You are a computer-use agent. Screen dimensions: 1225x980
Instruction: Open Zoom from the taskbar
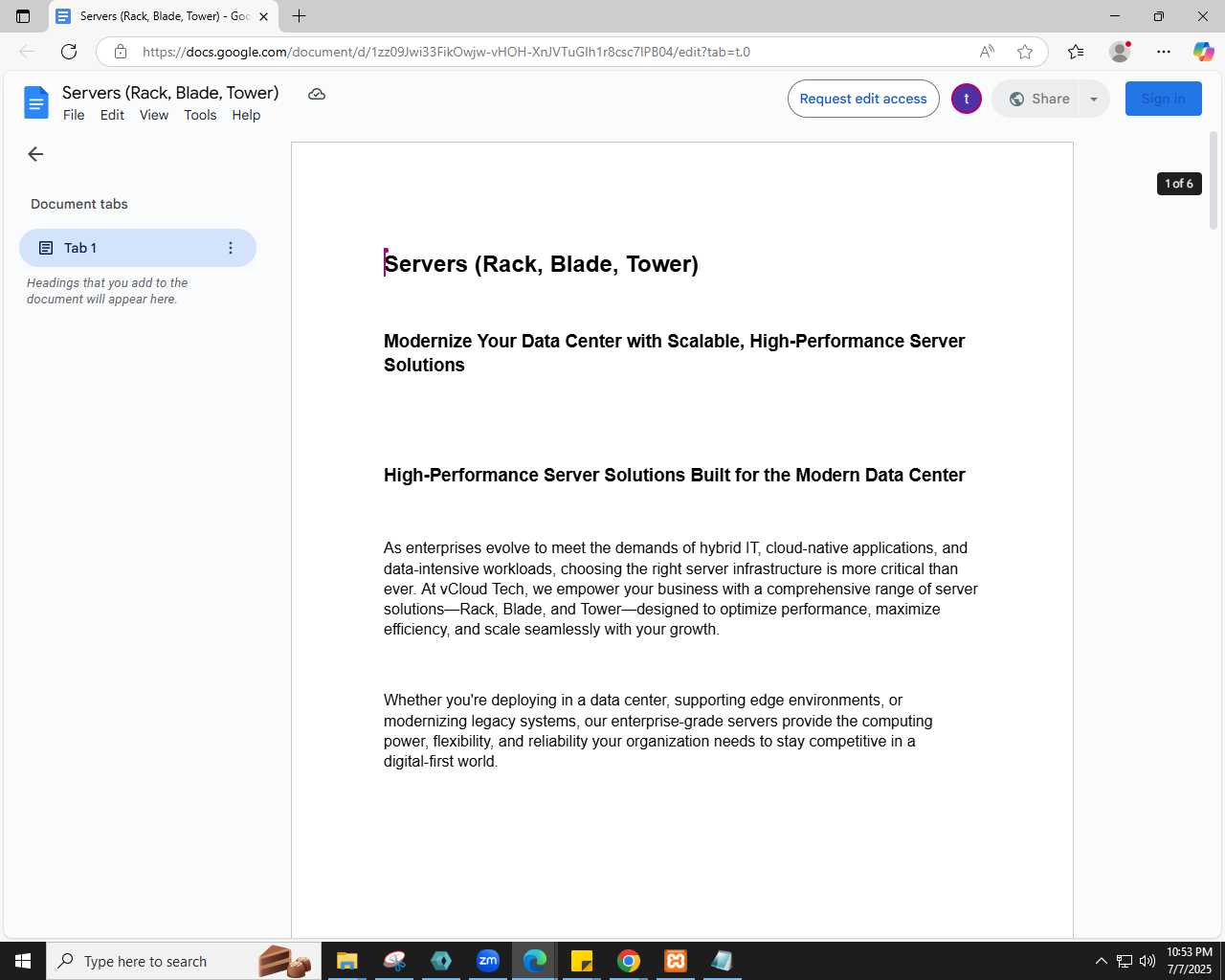(488, 961)
